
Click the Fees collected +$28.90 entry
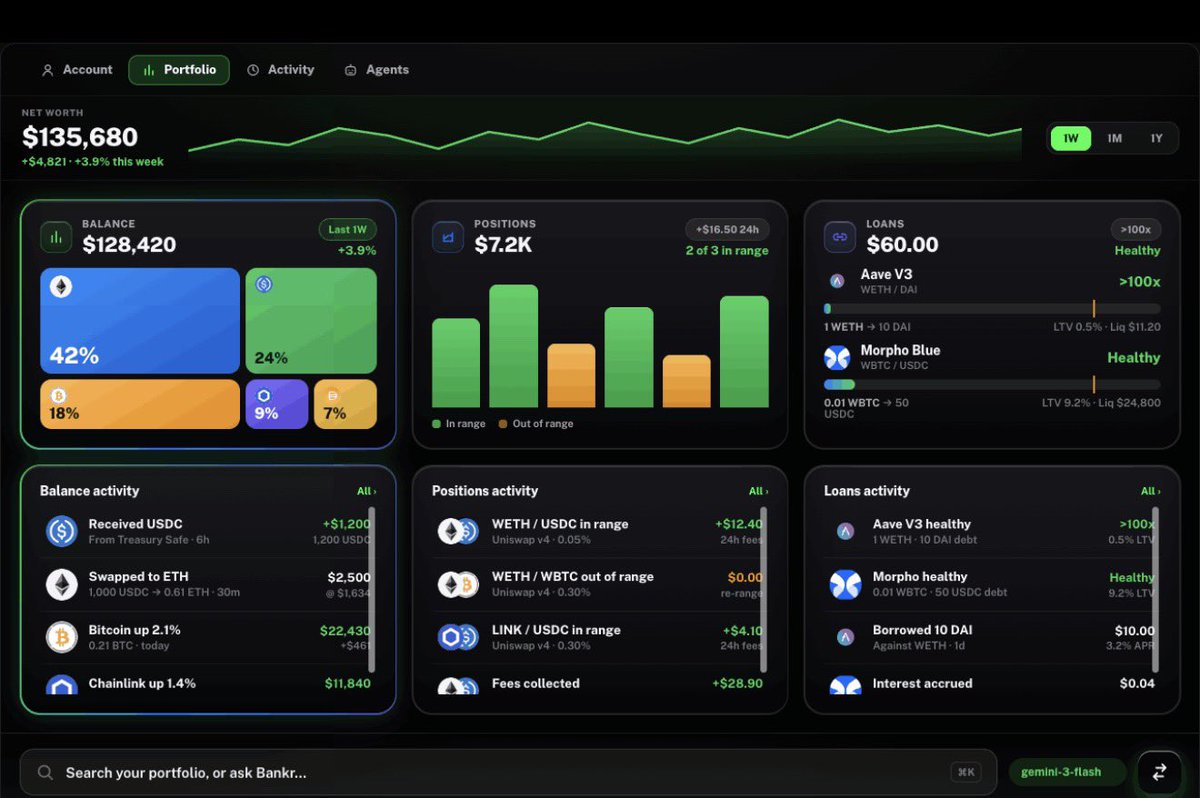click(x=600, y=685)
